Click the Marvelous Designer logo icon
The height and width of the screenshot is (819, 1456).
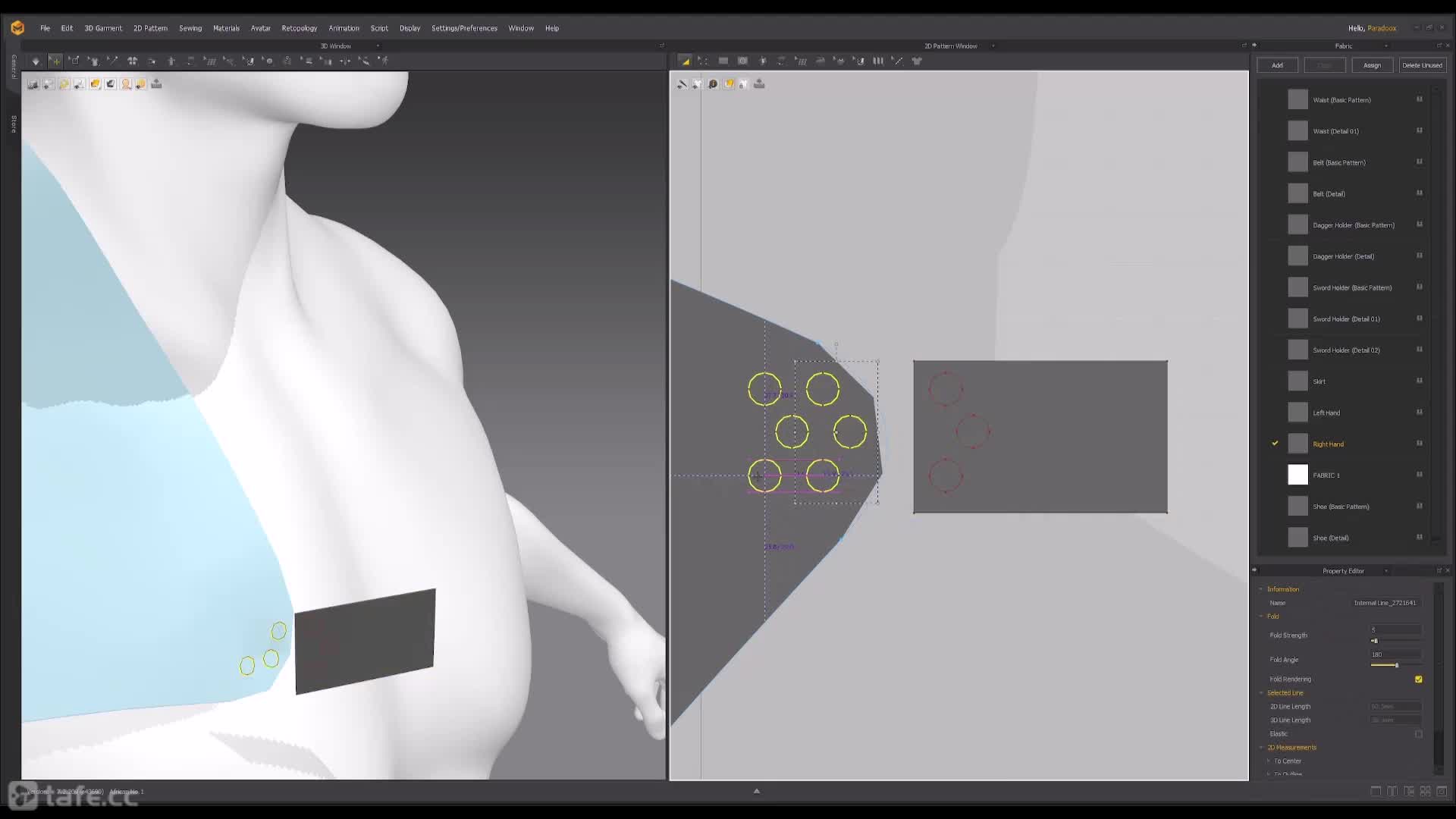tap(17, 28)
